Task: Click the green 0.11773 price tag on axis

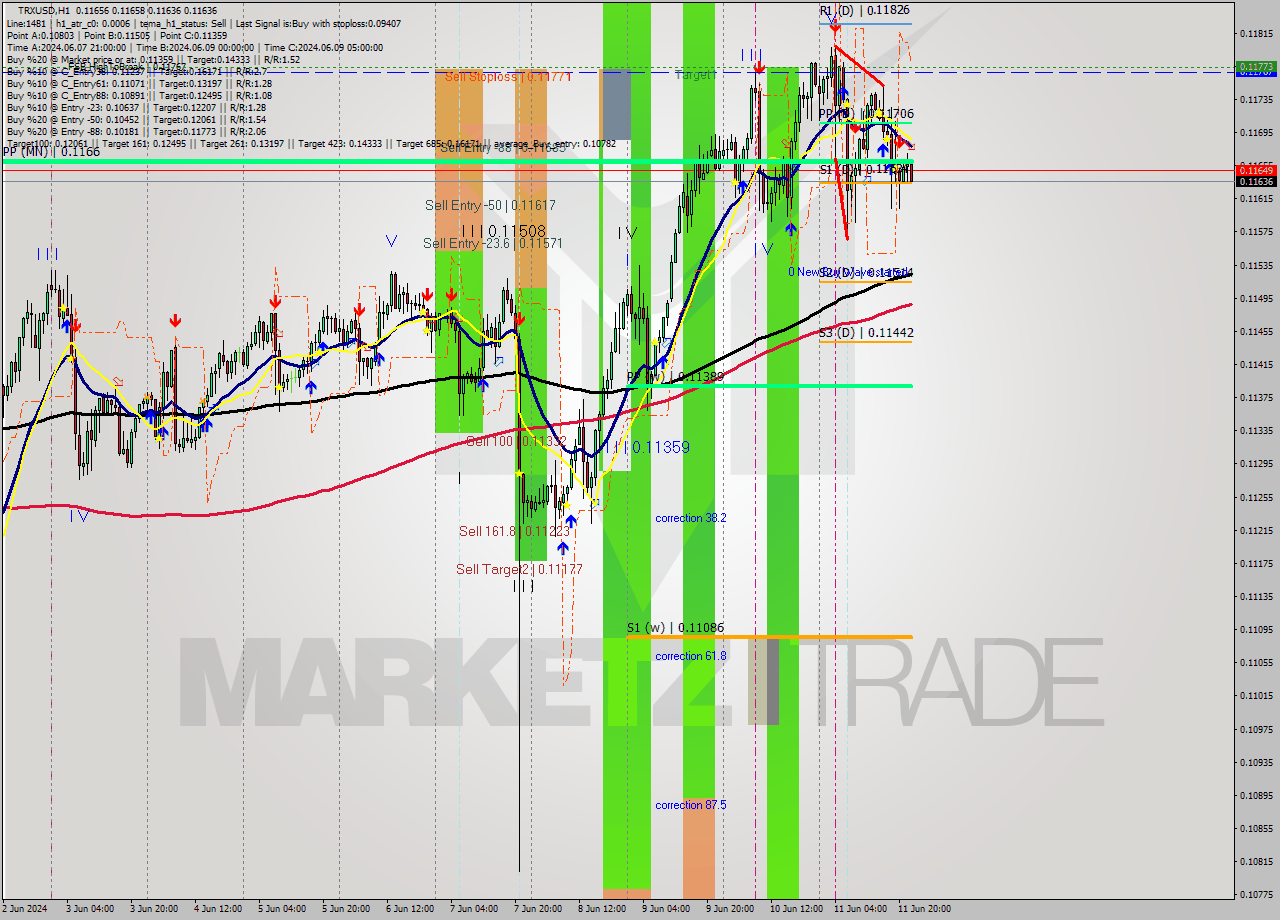Action: pos(1256,66)
